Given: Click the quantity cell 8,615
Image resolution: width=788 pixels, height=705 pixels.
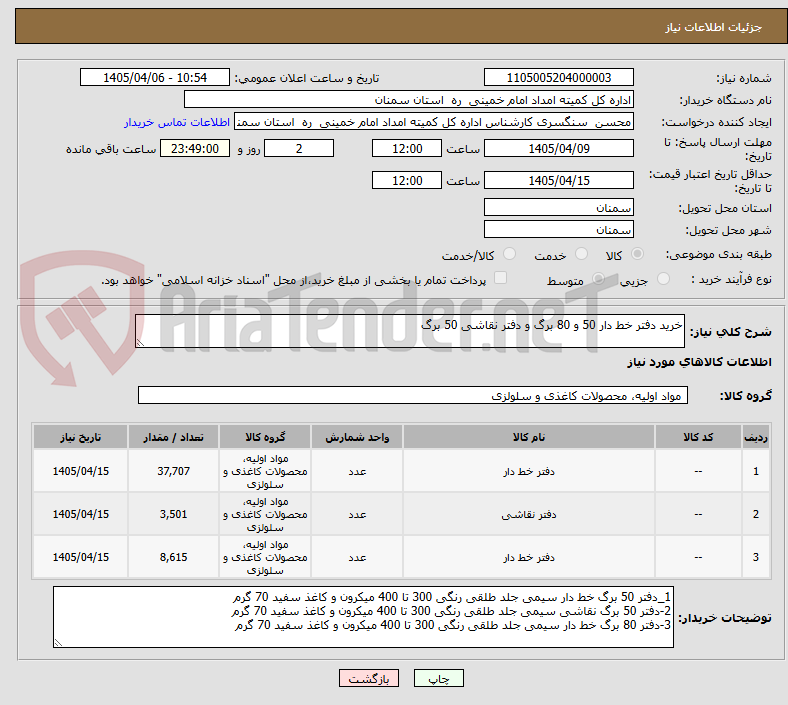Looking at the screenshot, I should (173, 557).
